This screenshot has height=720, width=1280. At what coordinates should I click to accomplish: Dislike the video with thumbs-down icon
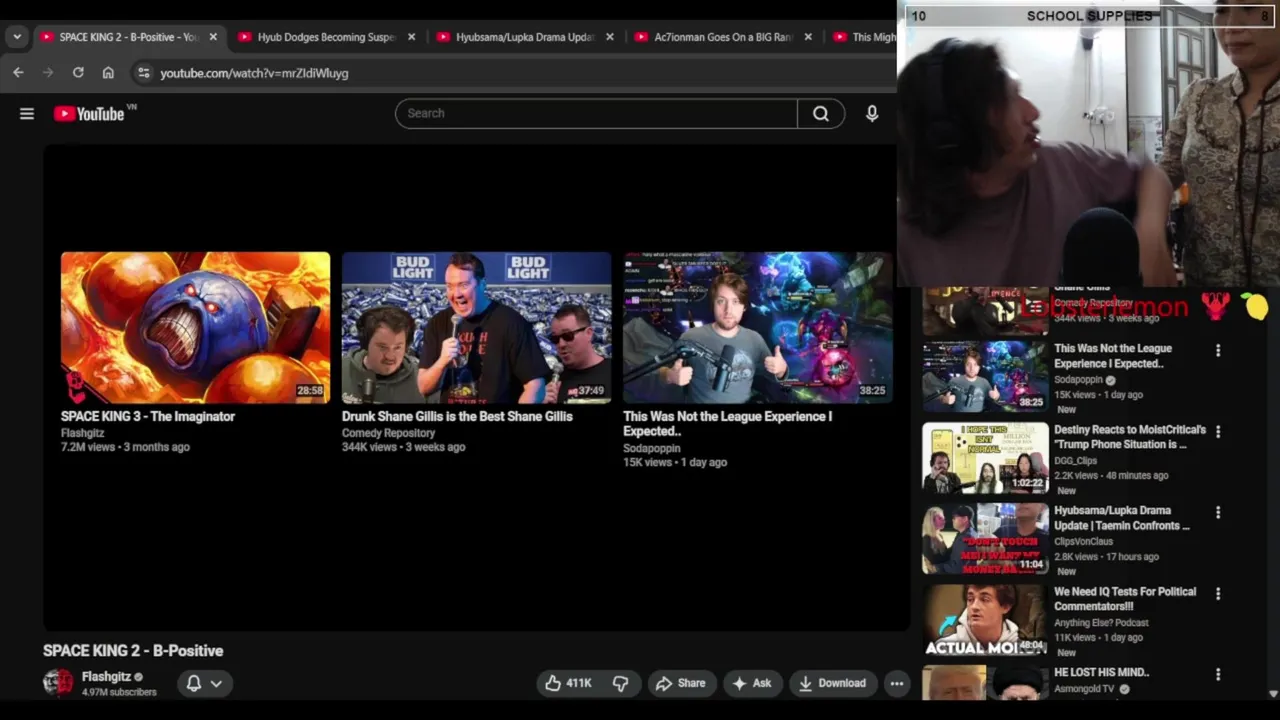pos(621,683)
